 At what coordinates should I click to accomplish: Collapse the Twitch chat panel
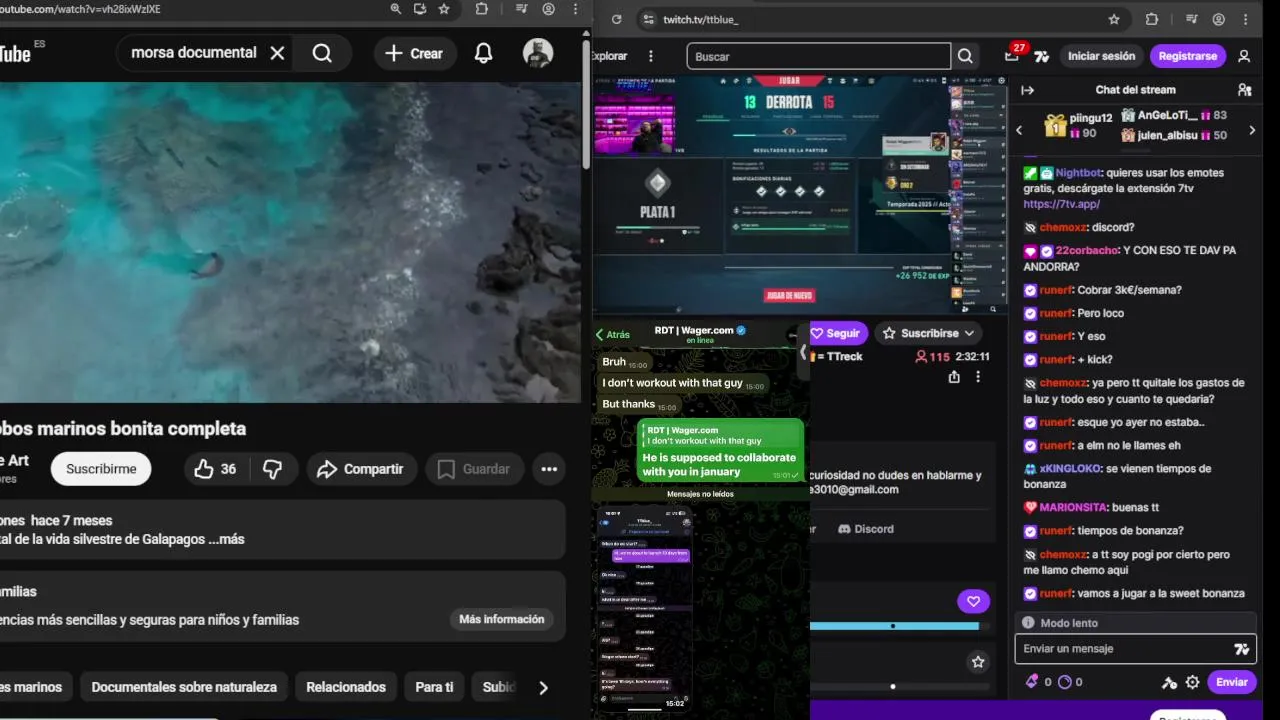click(1027, 90)
